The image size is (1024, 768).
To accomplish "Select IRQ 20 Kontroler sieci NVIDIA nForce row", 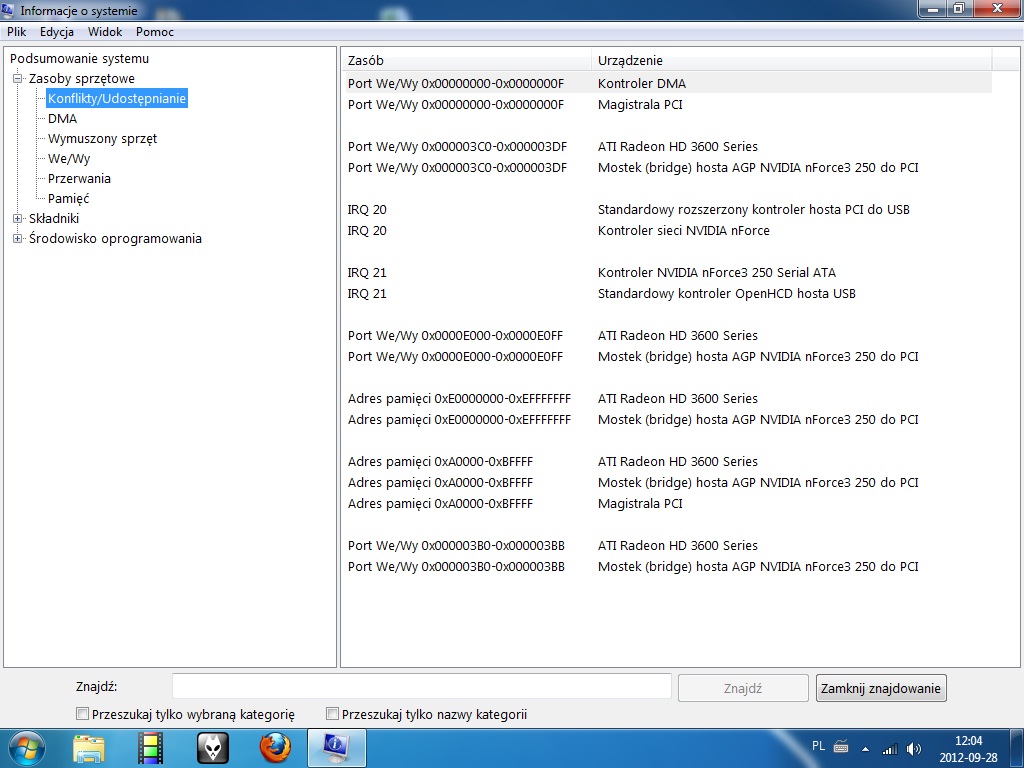I will (x=667, y=231).
